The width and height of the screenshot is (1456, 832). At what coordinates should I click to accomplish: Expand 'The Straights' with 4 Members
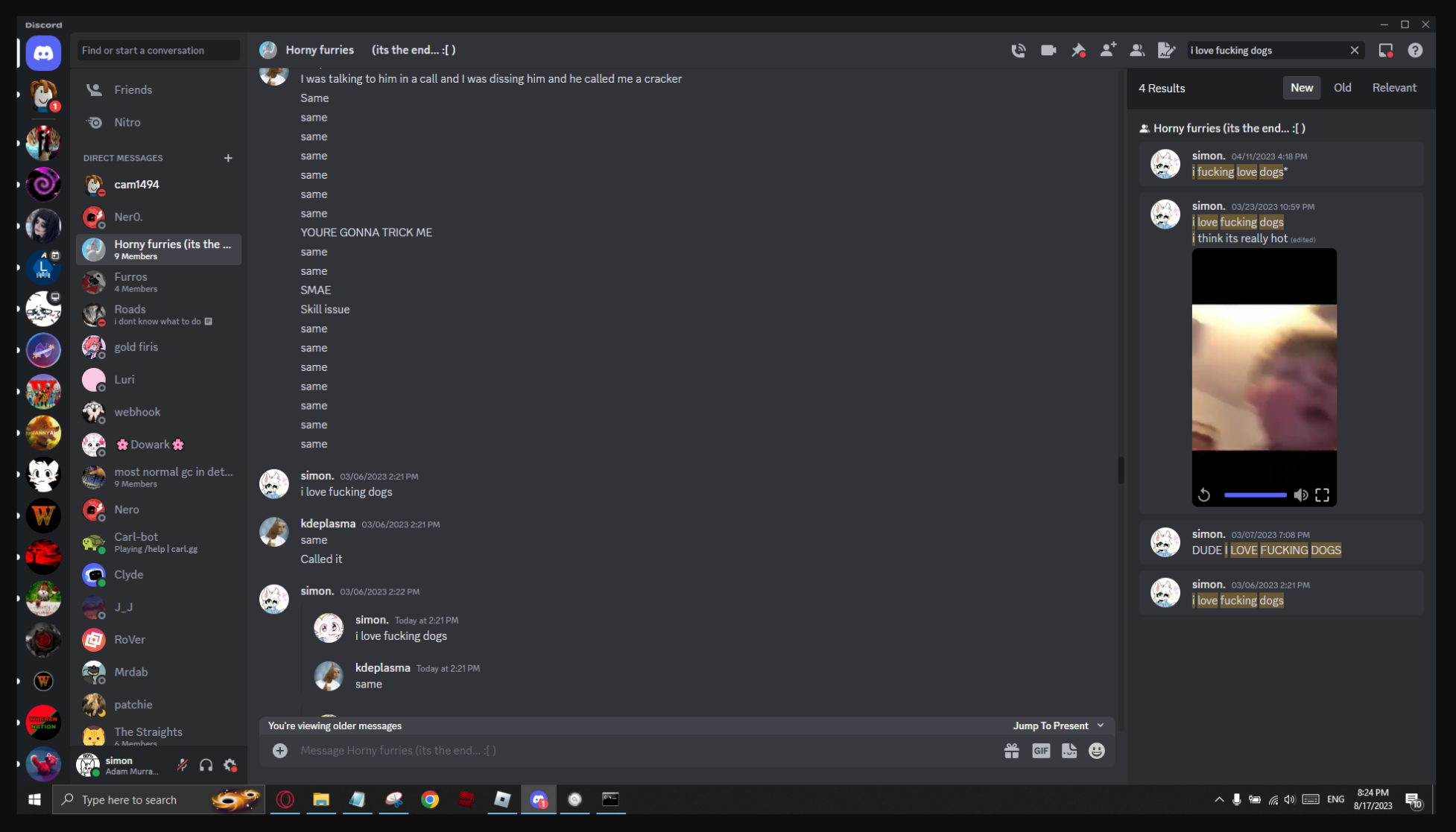[x=159, y=737]
